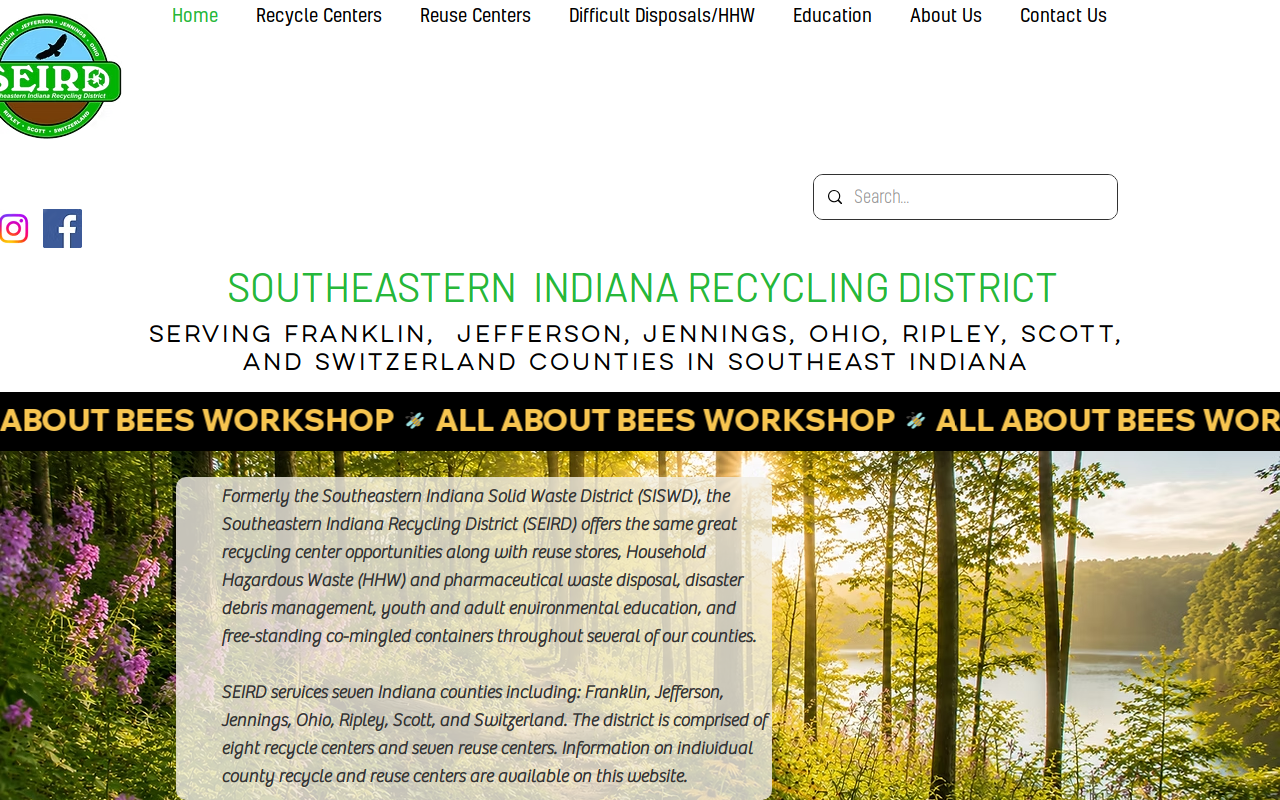This screenshot has width=1280, height=800.
Task: Open Difficult Disposals/HHW menu item
Action: [x=662, y=16]
